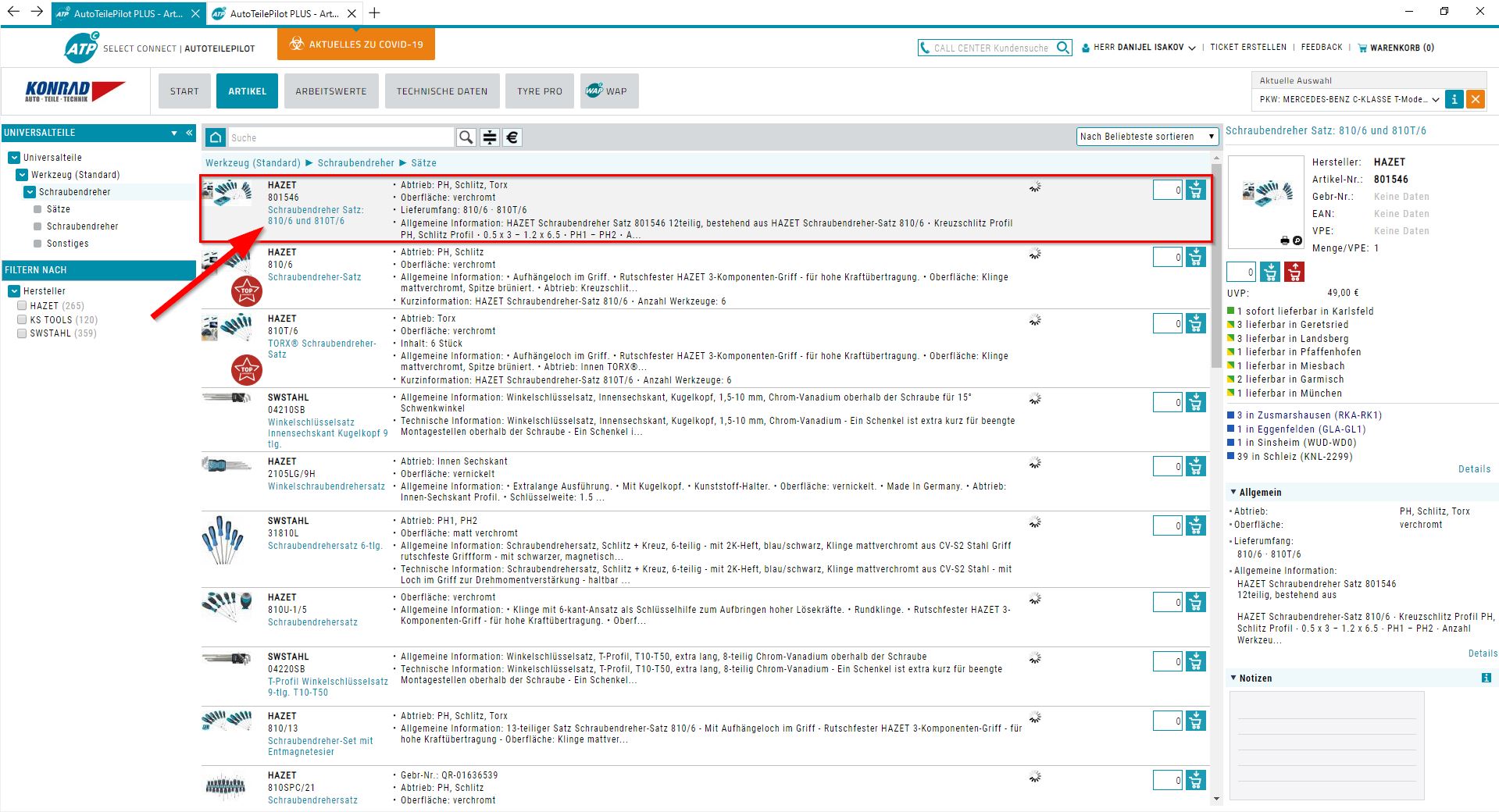
Task: Open the WAP tab
Action: [609, 91]
